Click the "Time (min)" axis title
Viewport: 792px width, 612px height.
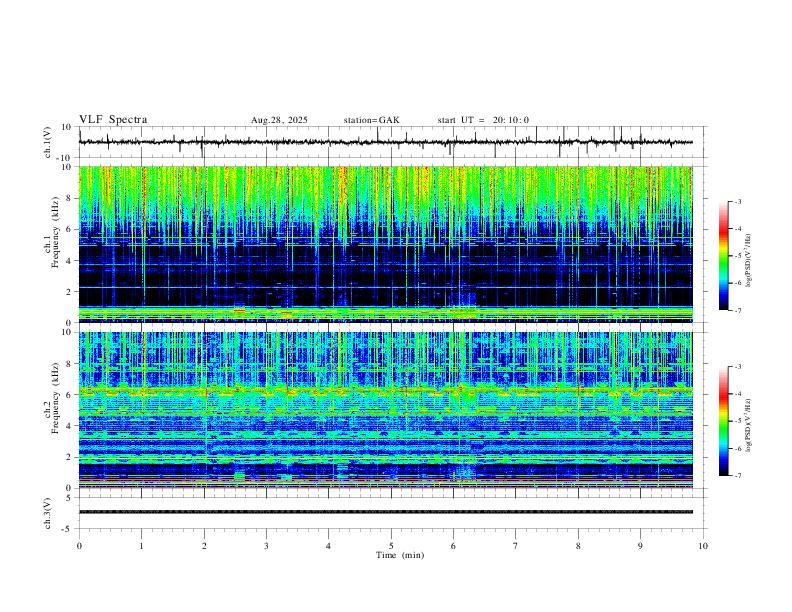click(x=400, y=555)
